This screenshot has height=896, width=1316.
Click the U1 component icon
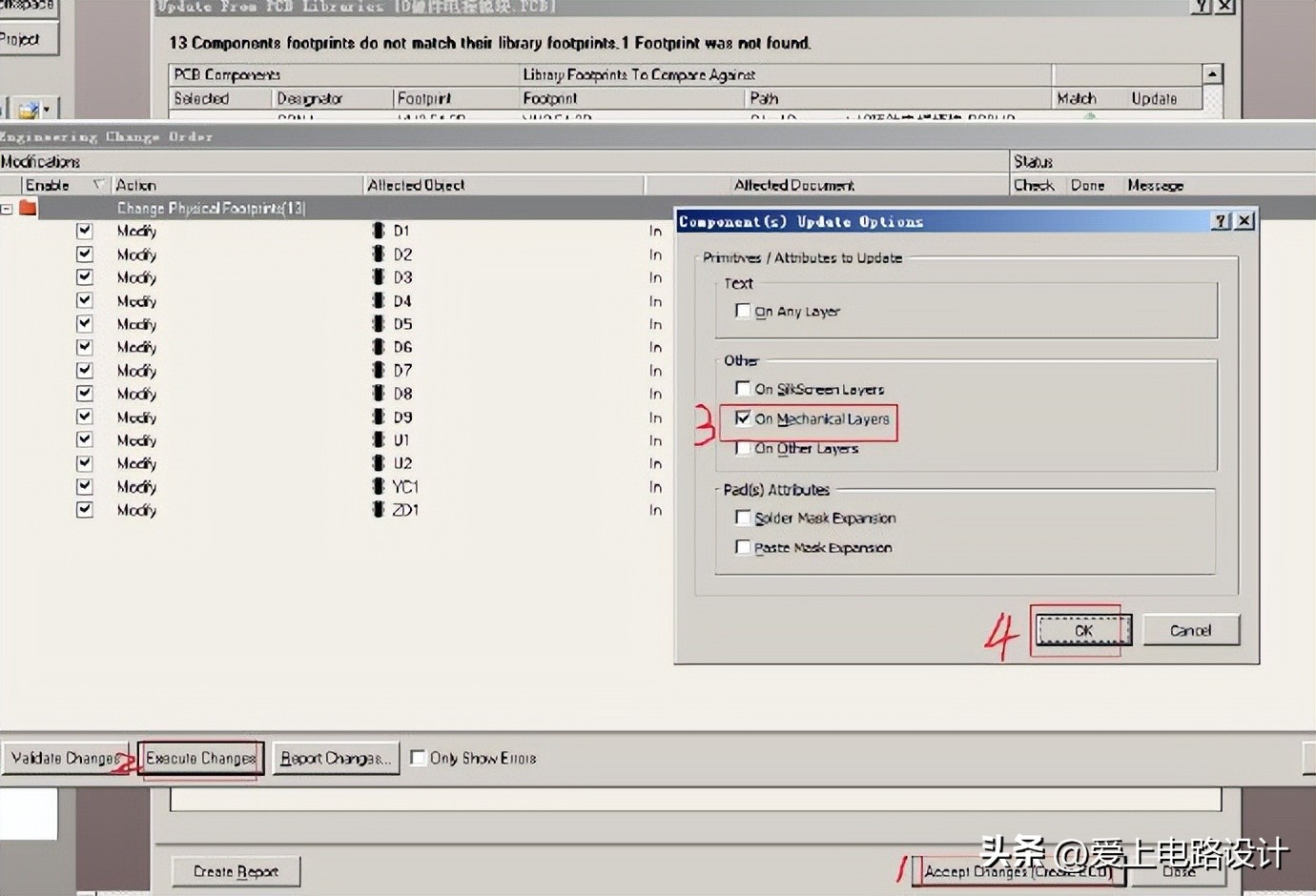[x=379, y=440]
